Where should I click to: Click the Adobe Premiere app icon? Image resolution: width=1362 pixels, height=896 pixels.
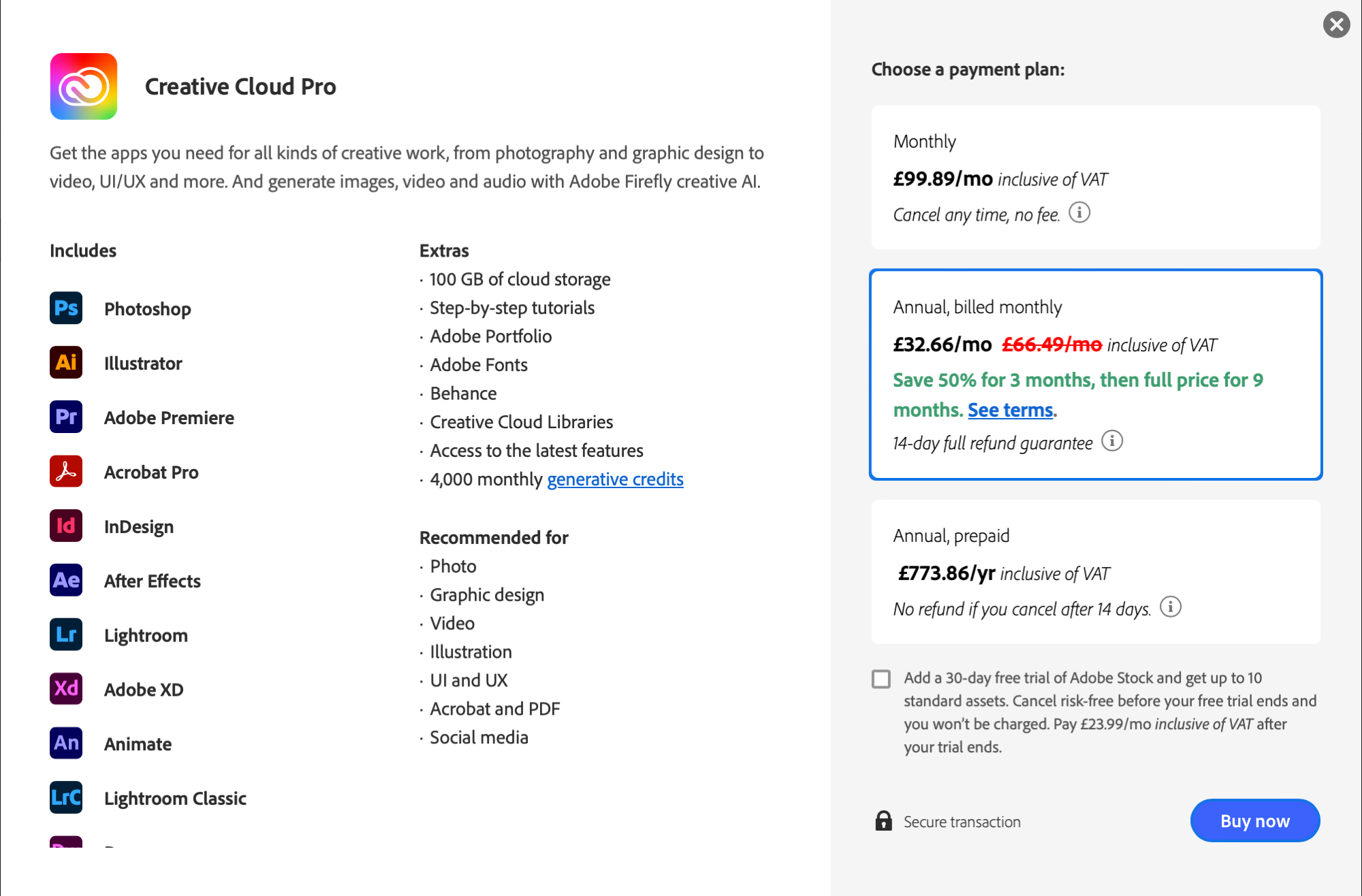tap(66, 417)
